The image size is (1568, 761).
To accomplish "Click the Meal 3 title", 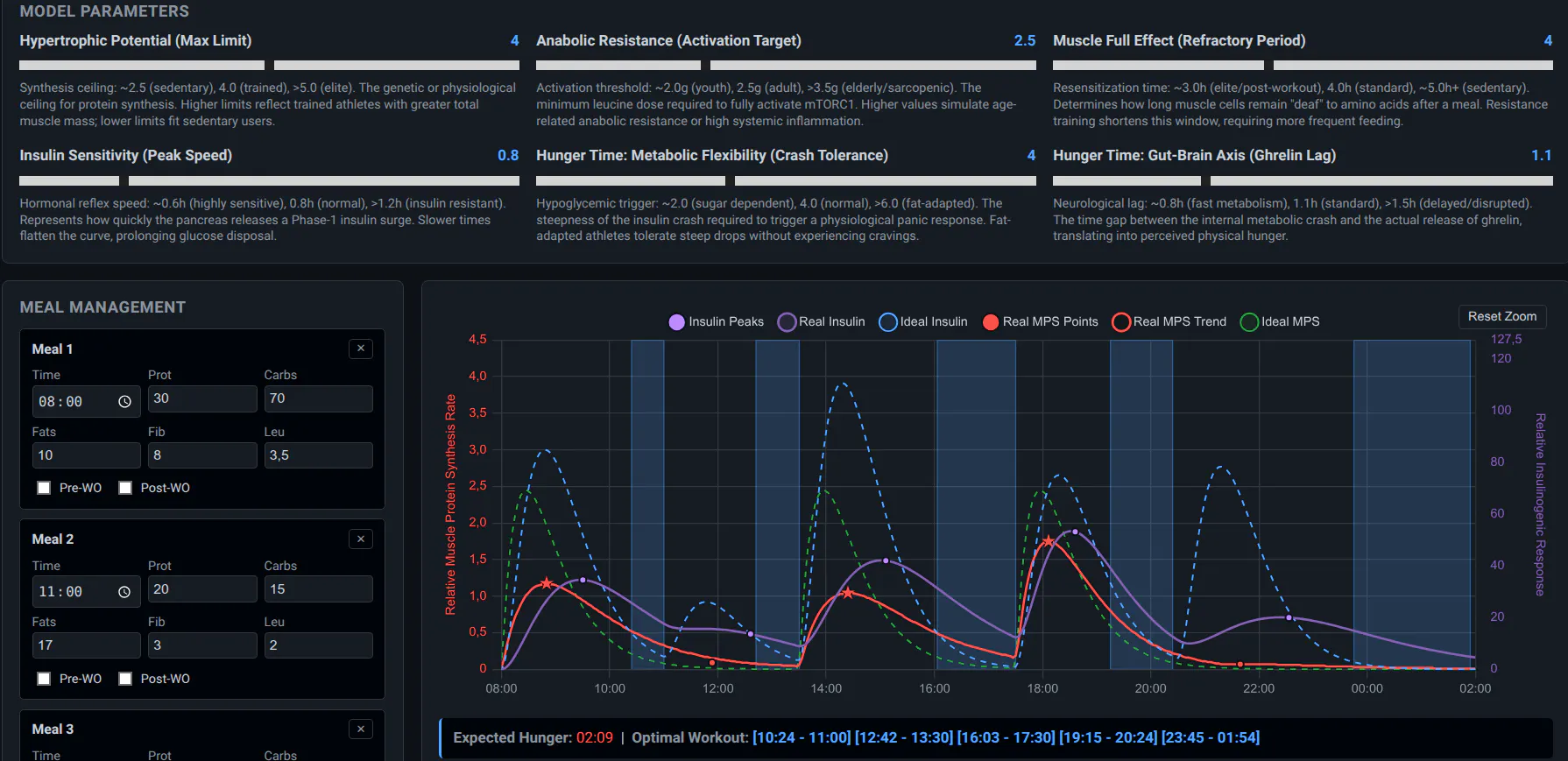I will [x=53, y=729].
